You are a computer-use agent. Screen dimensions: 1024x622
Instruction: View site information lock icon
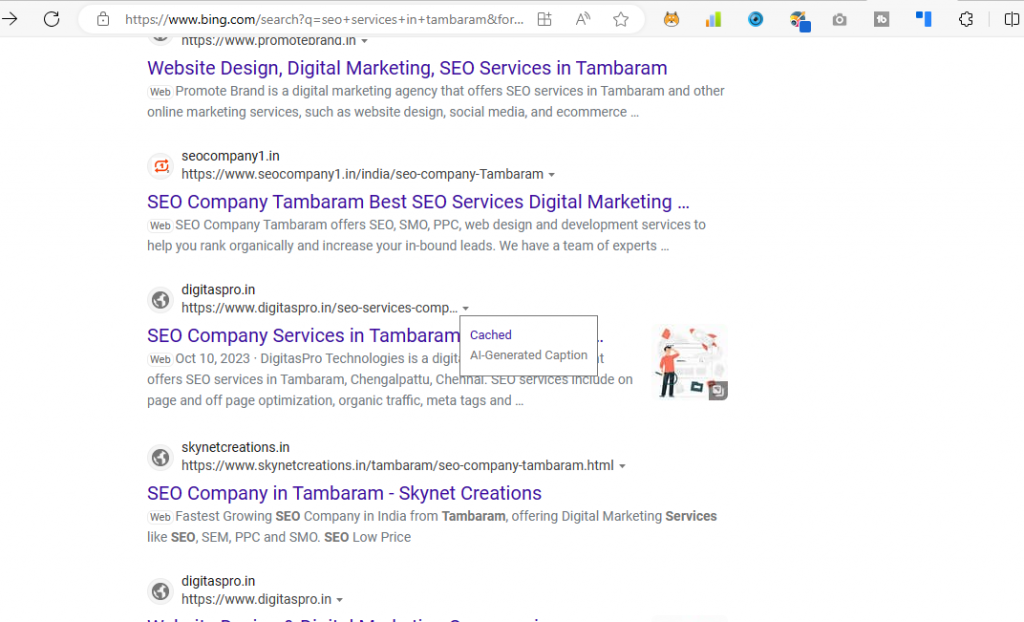coord(103,19)
